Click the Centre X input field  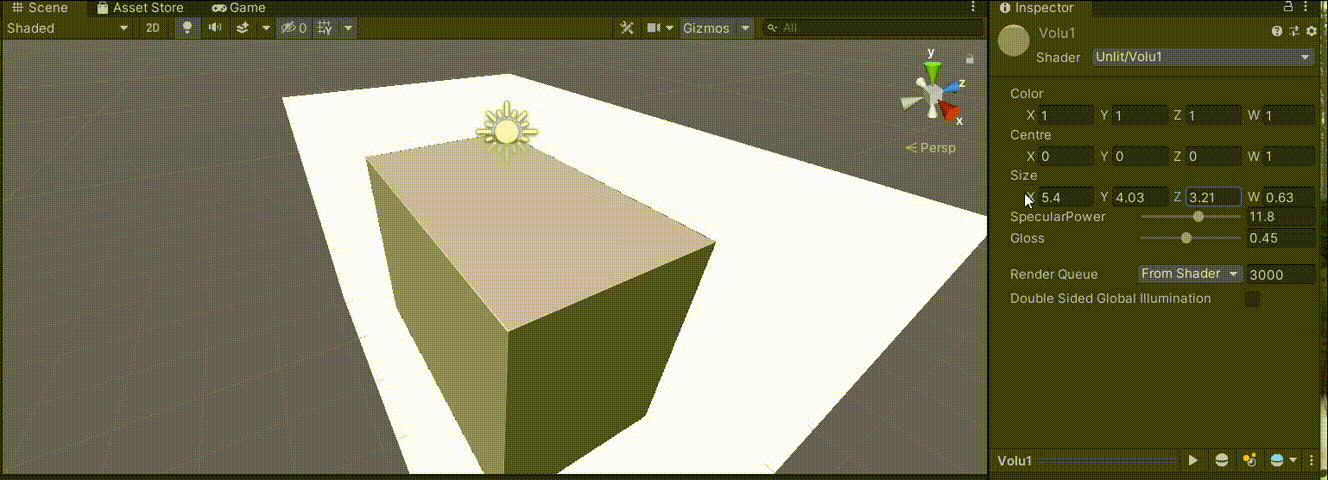click(1066, 156)
